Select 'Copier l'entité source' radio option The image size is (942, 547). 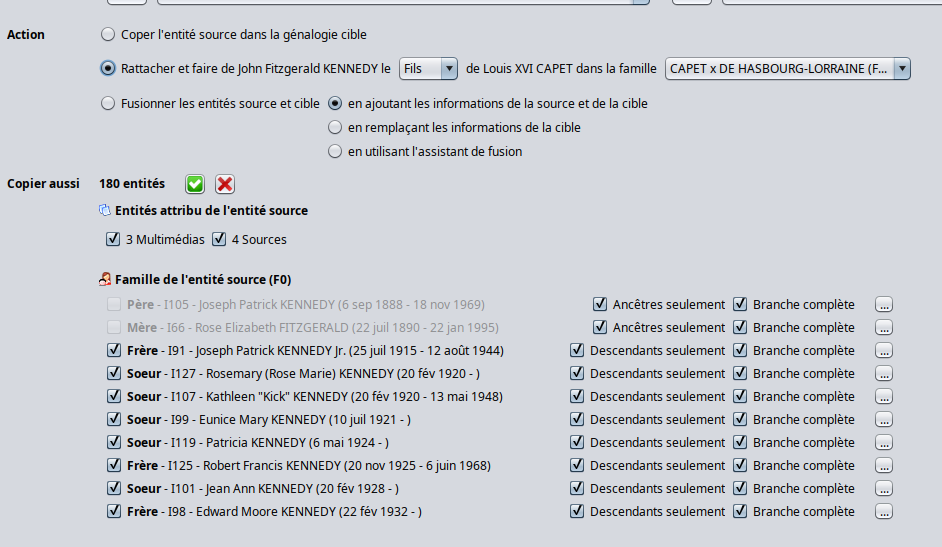[108, 35]
